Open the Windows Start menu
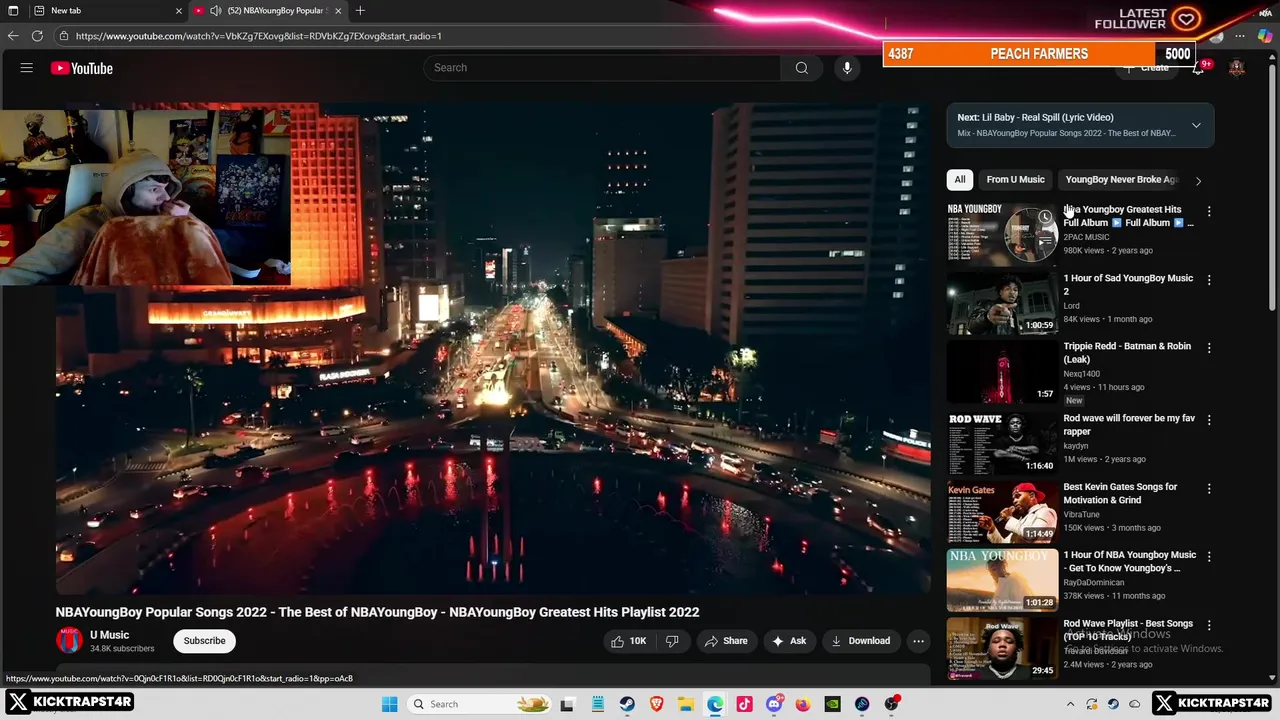 (x=389, y=704)
